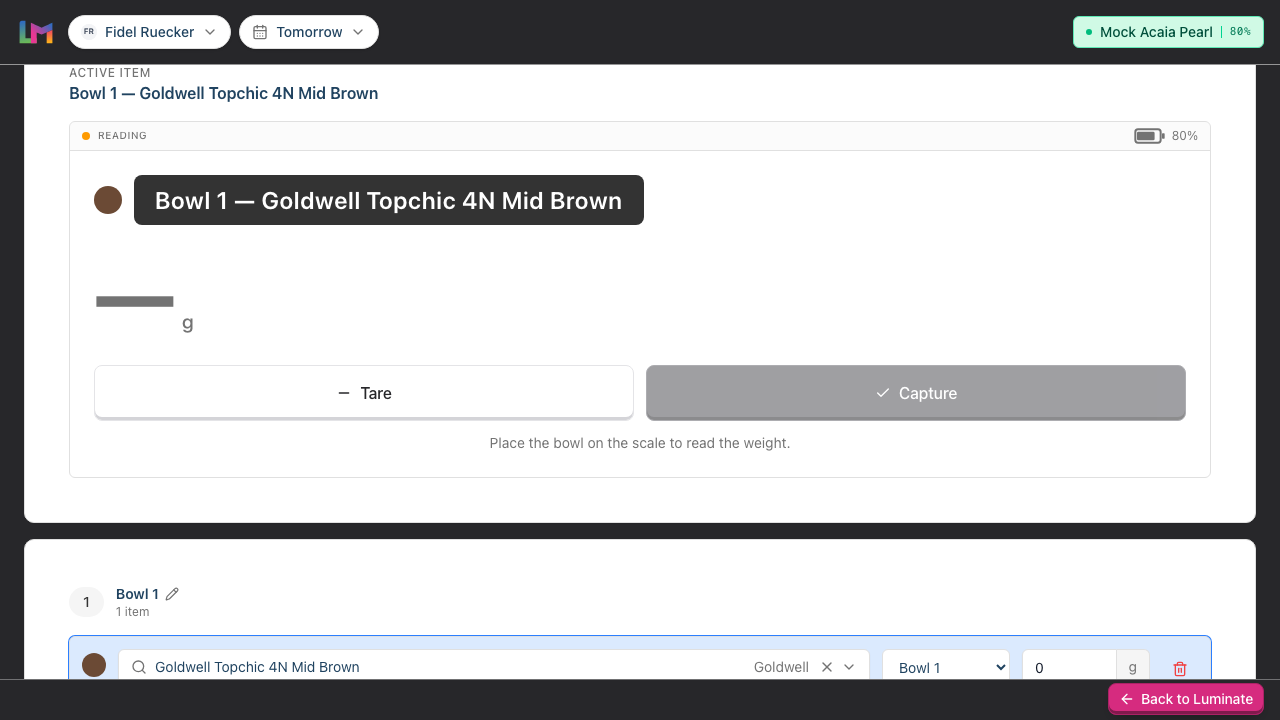This screenshot has width=1280, height=720.
Task: Click the Bowl 1 number badge
Action: pos(86,602)
